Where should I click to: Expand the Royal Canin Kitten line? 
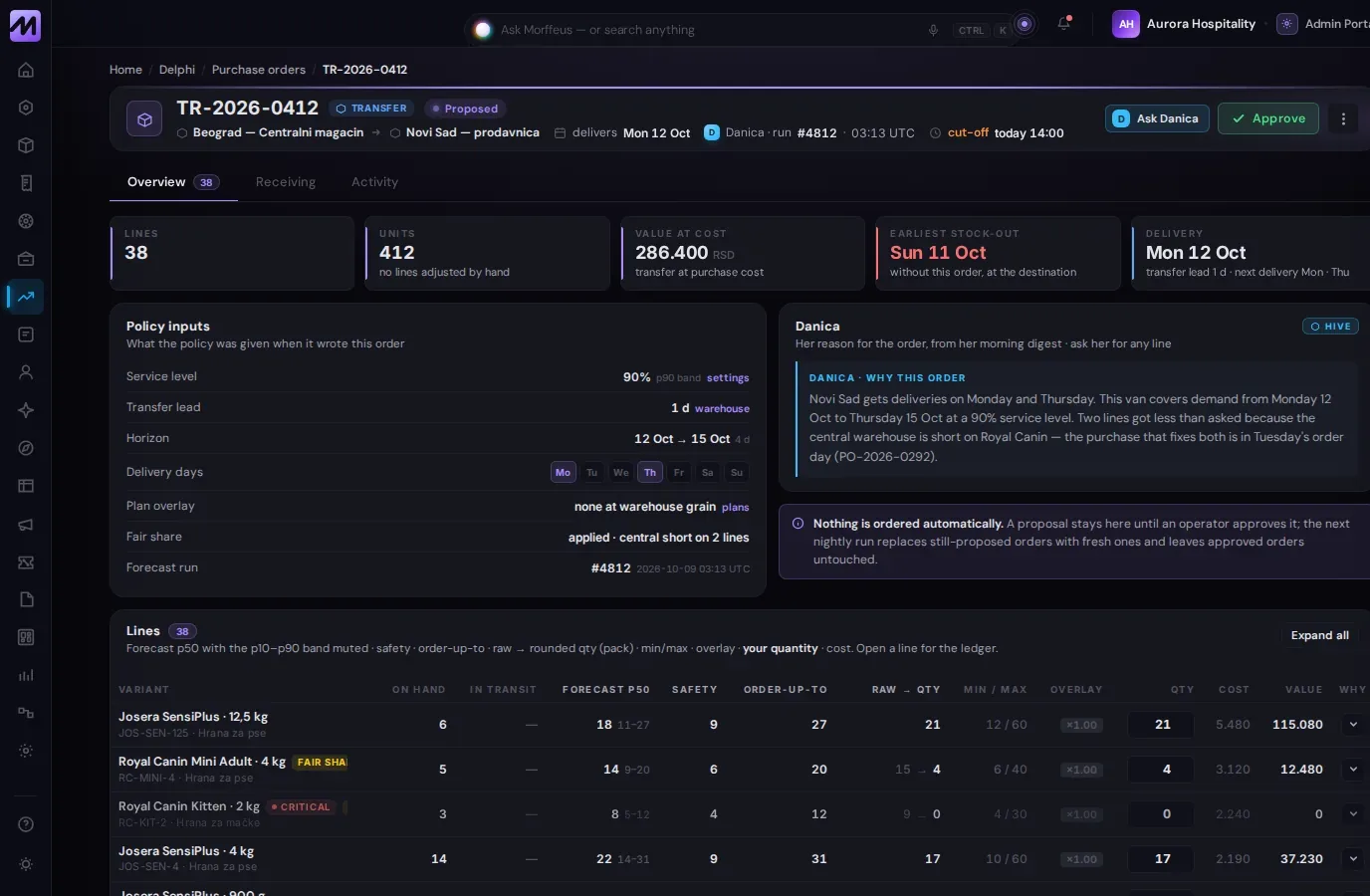1353,814
